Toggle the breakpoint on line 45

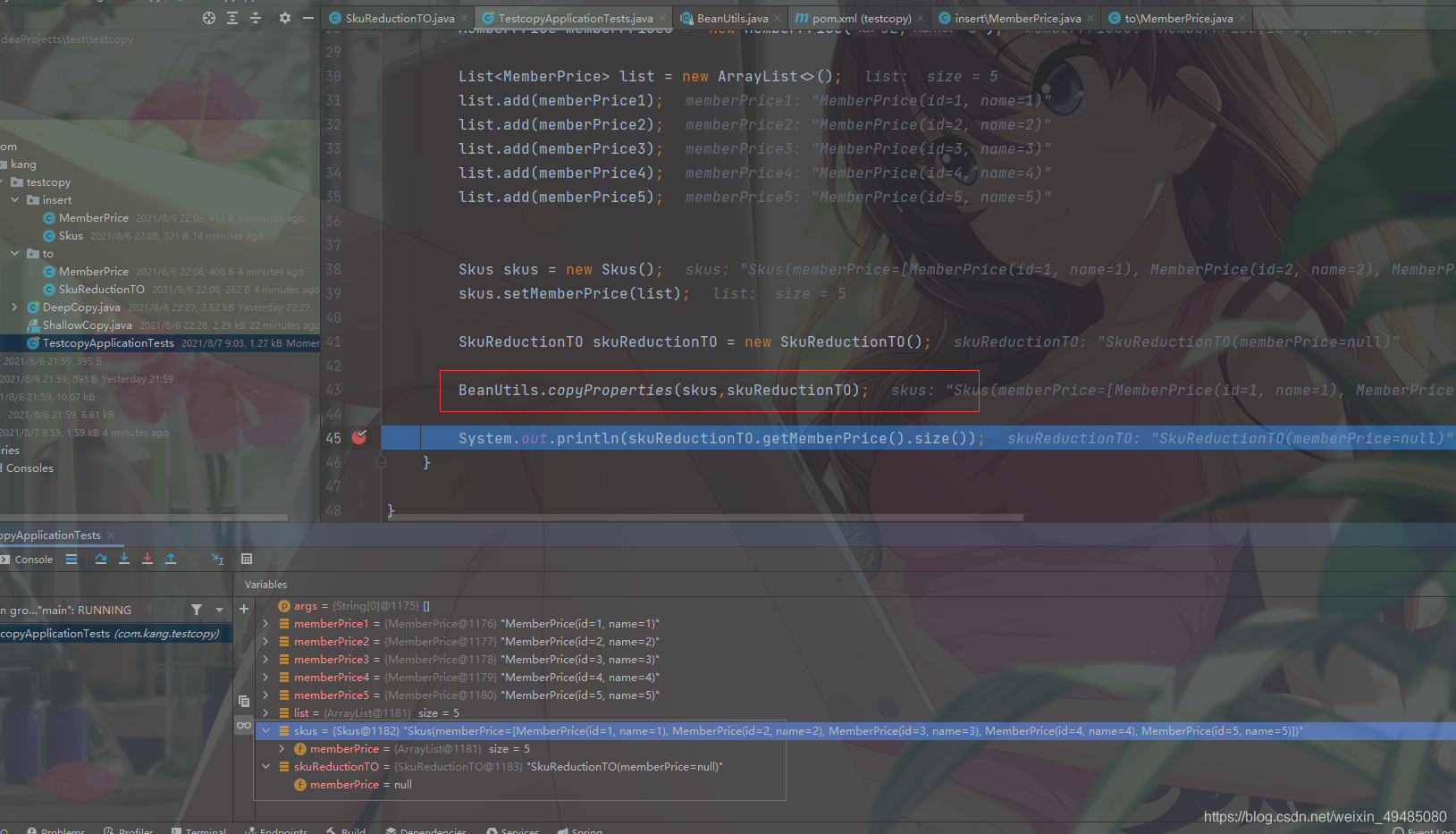tap(359, 437)
